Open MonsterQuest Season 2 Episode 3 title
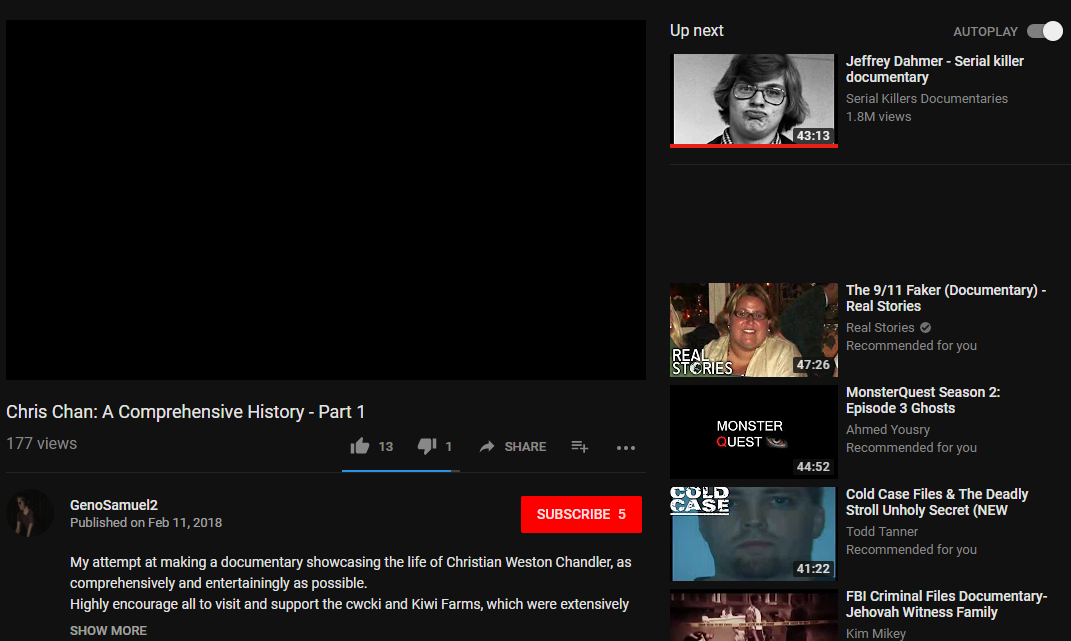The width and height of the screenshot is (1071, 641). (923, 400)
